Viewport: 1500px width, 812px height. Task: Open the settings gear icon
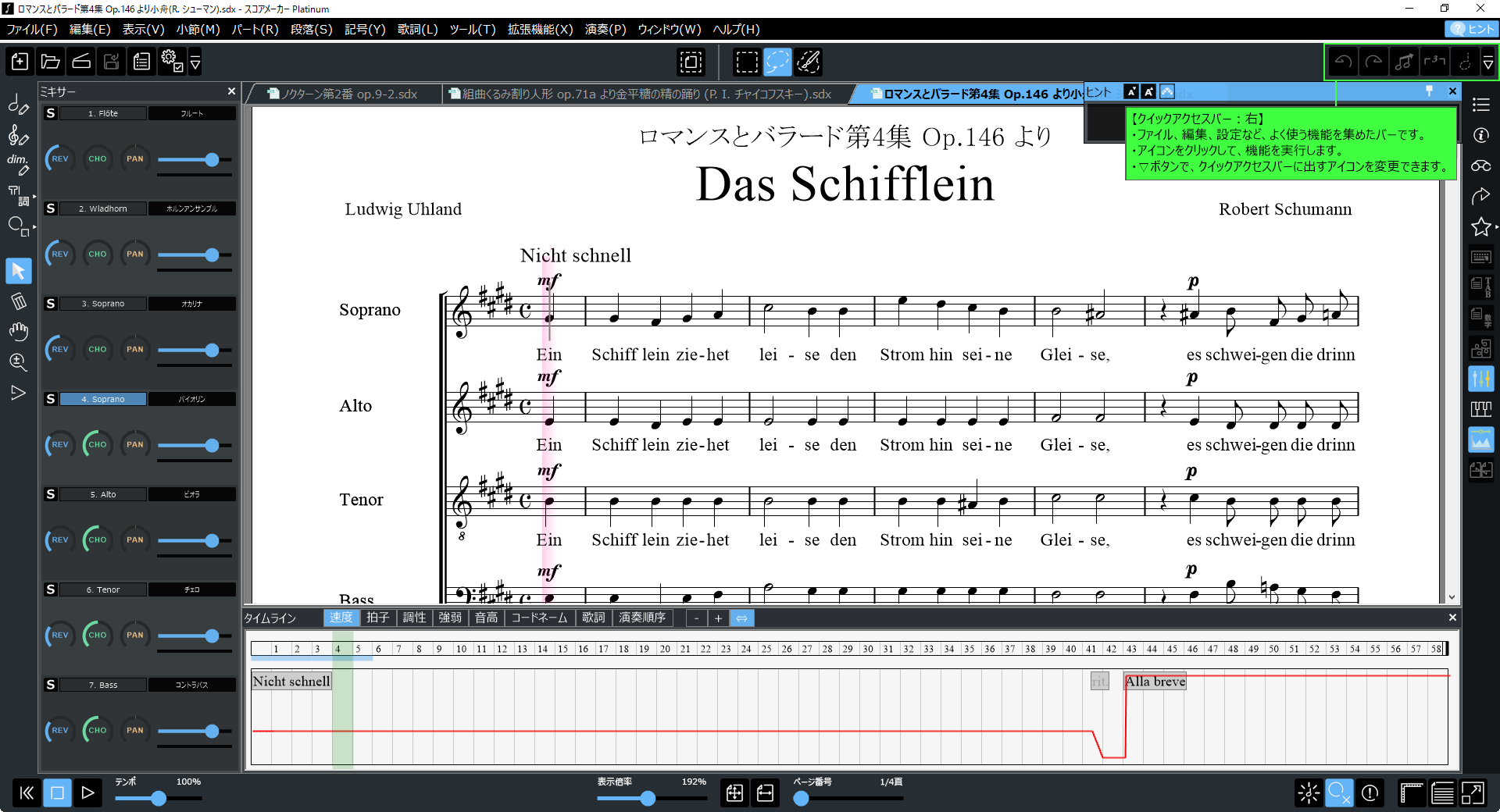point(171,62)
